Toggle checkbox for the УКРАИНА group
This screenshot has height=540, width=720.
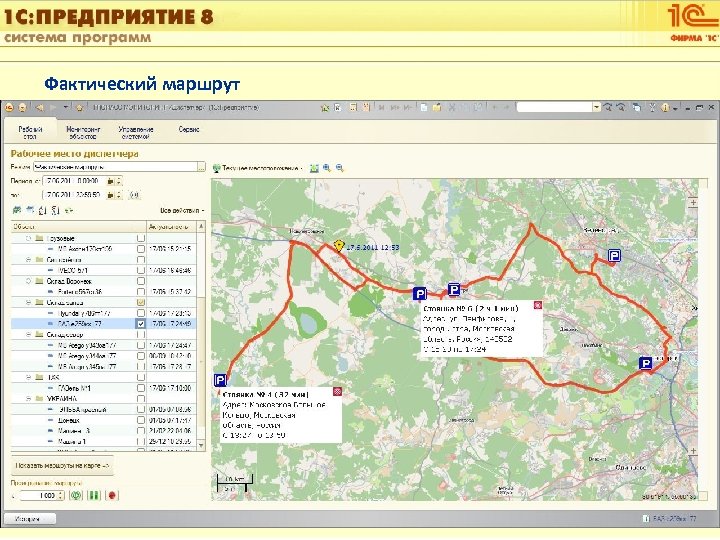141,399
